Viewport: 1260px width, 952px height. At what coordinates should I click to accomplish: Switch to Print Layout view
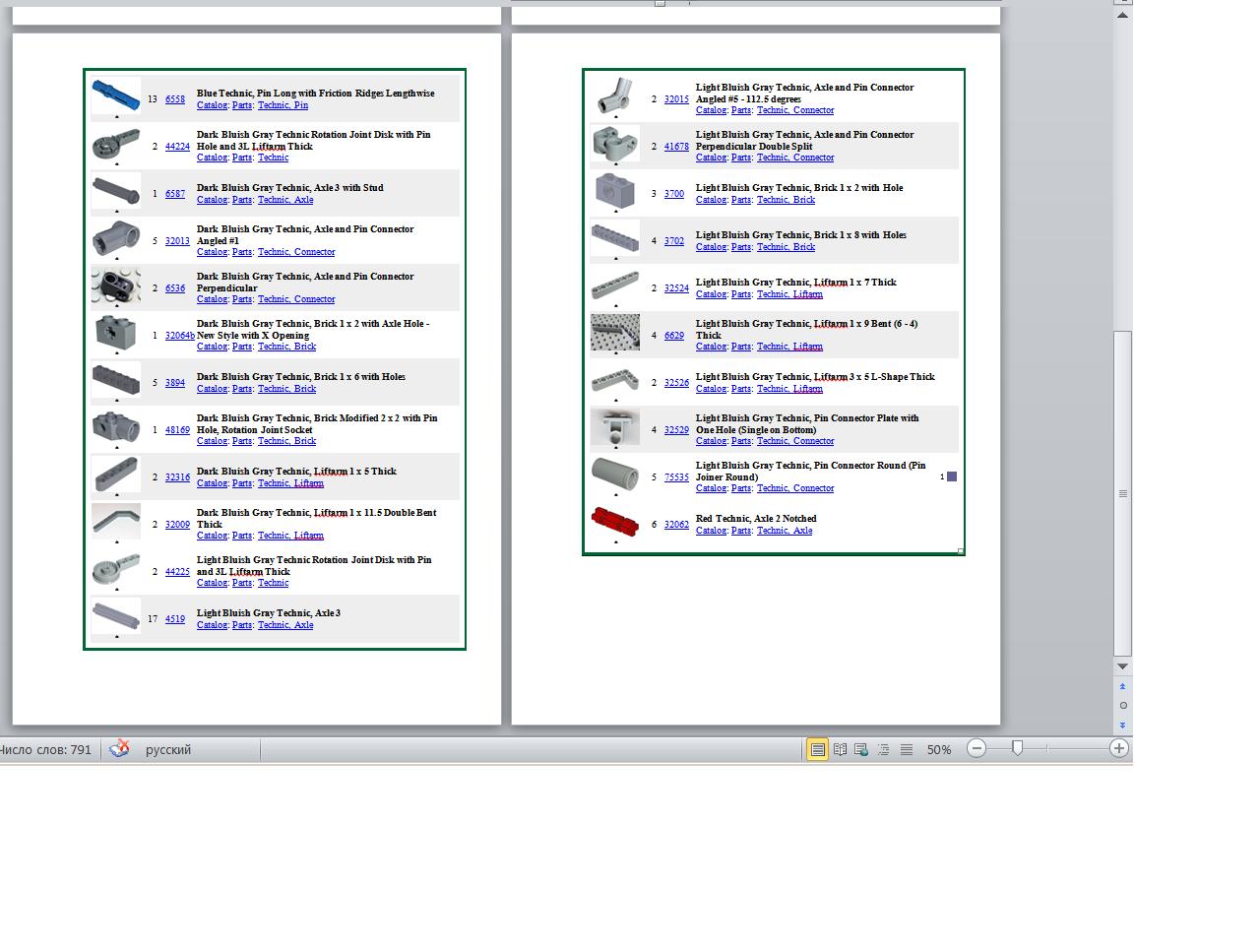pos(817,749)
